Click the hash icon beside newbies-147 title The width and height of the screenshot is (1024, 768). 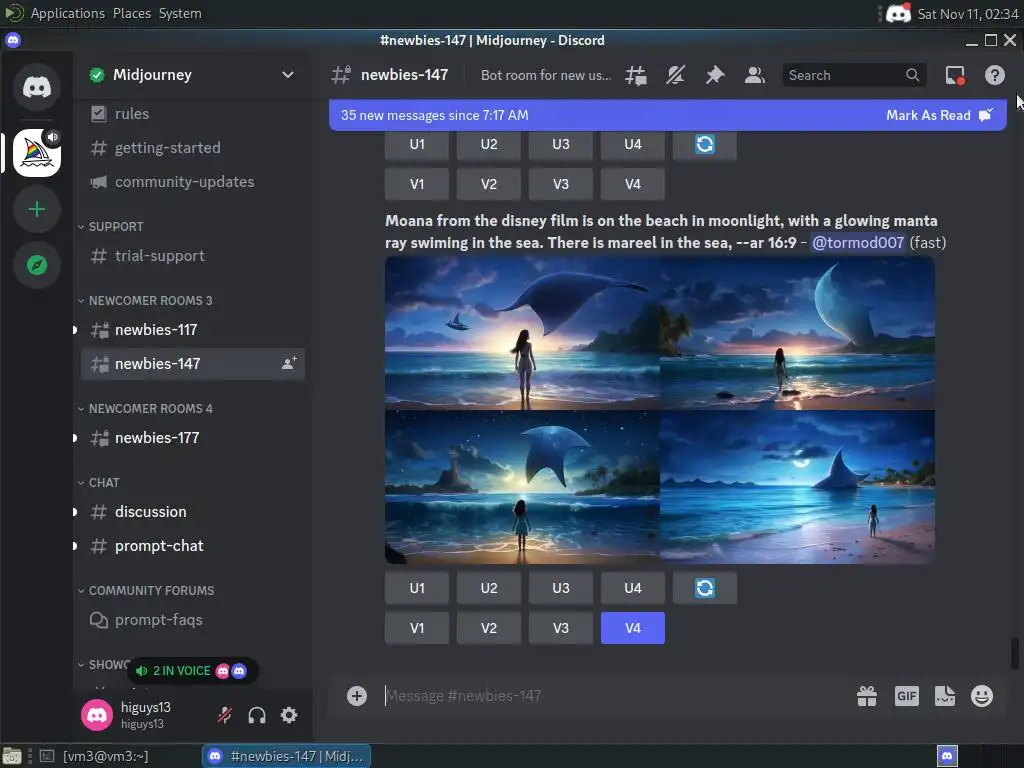tap(341, 75)
